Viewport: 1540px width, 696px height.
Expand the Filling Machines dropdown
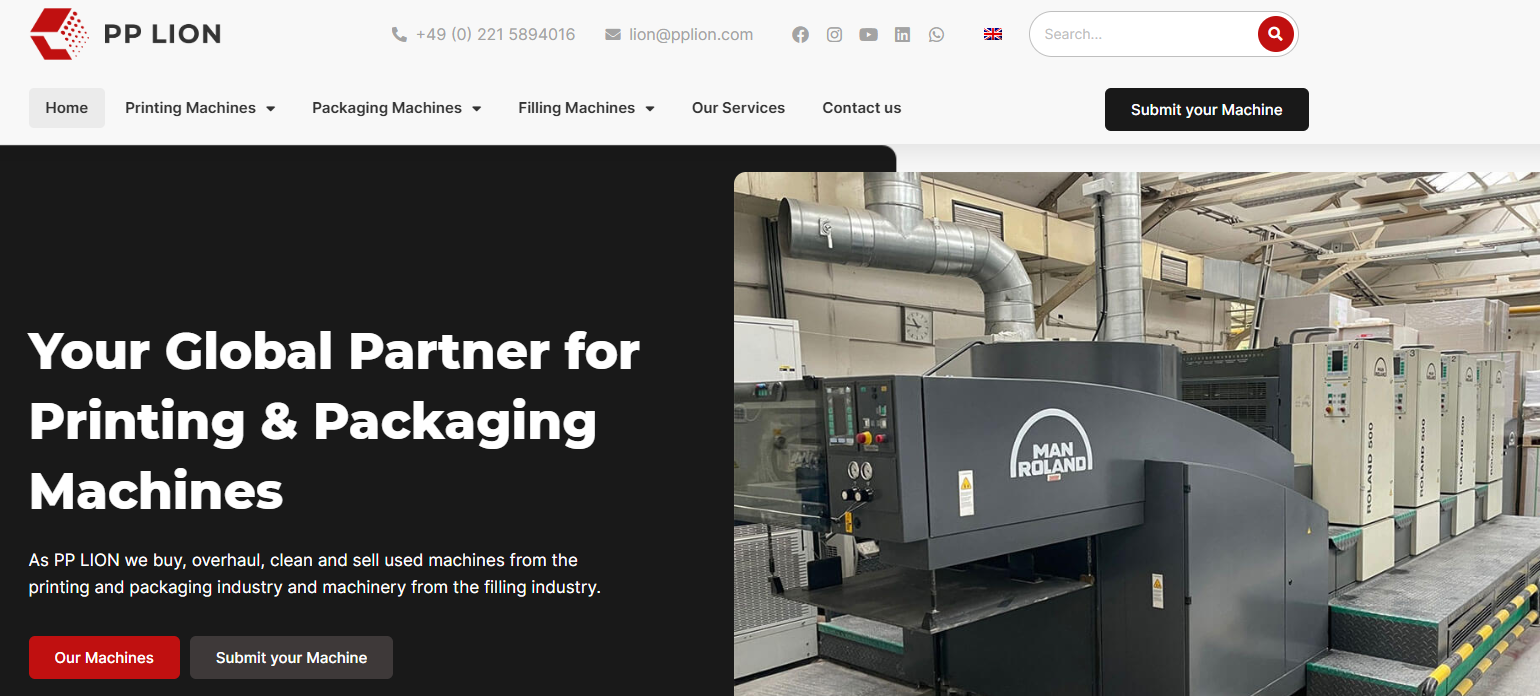[x=586, y=108]
